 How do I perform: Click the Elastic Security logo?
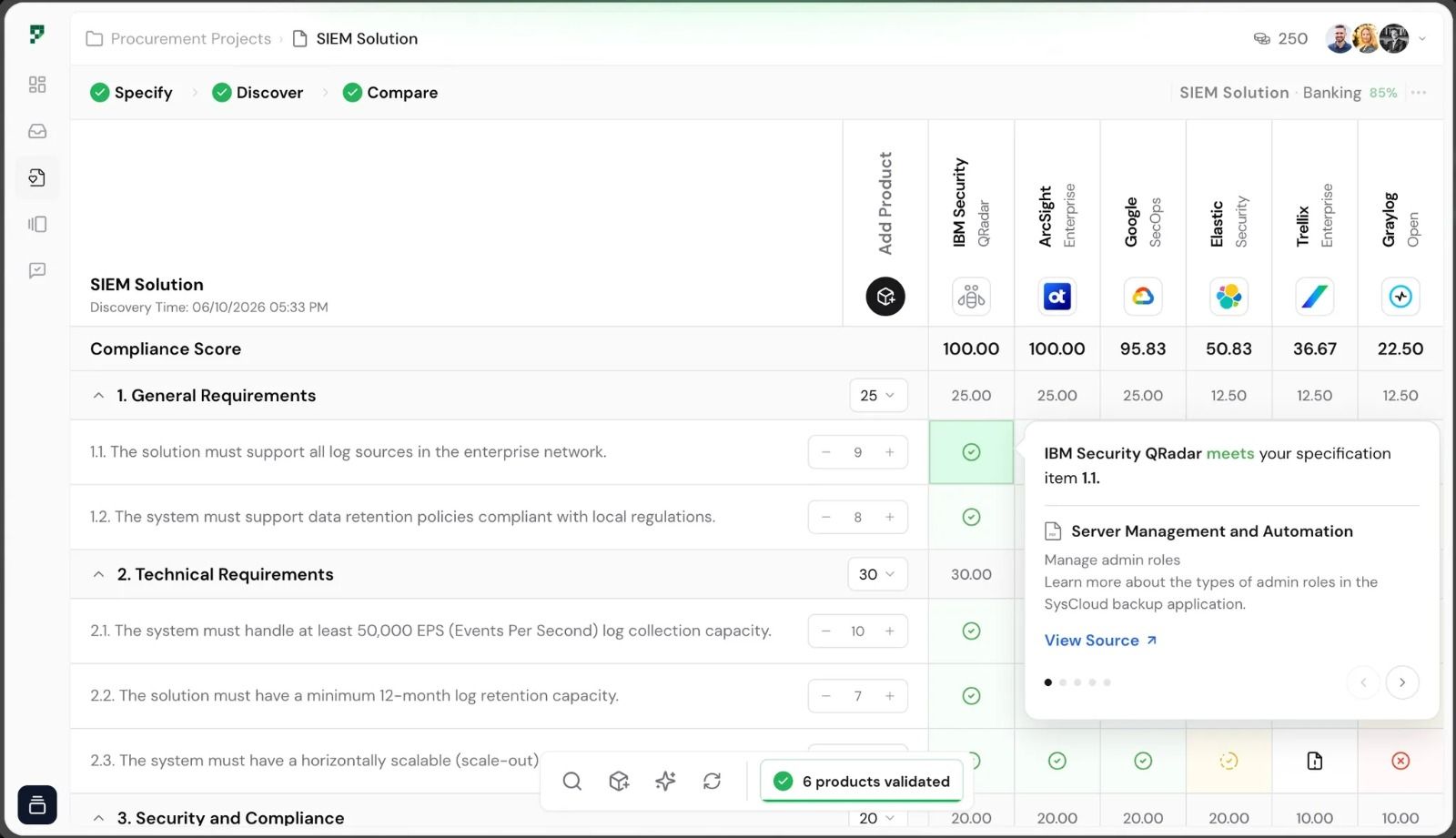coord(1228,297)
